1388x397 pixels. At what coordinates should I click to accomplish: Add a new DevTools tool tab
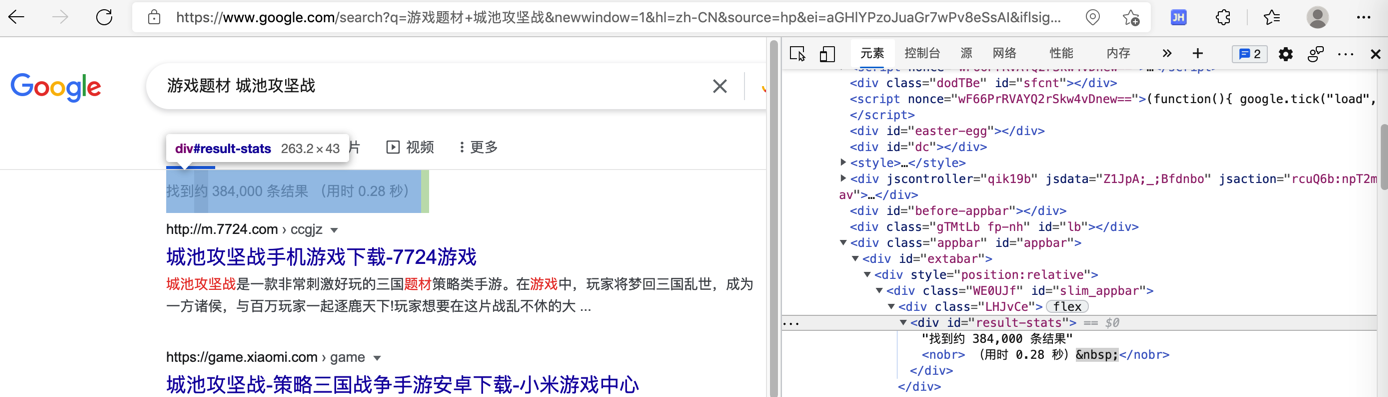(1198, 54)
